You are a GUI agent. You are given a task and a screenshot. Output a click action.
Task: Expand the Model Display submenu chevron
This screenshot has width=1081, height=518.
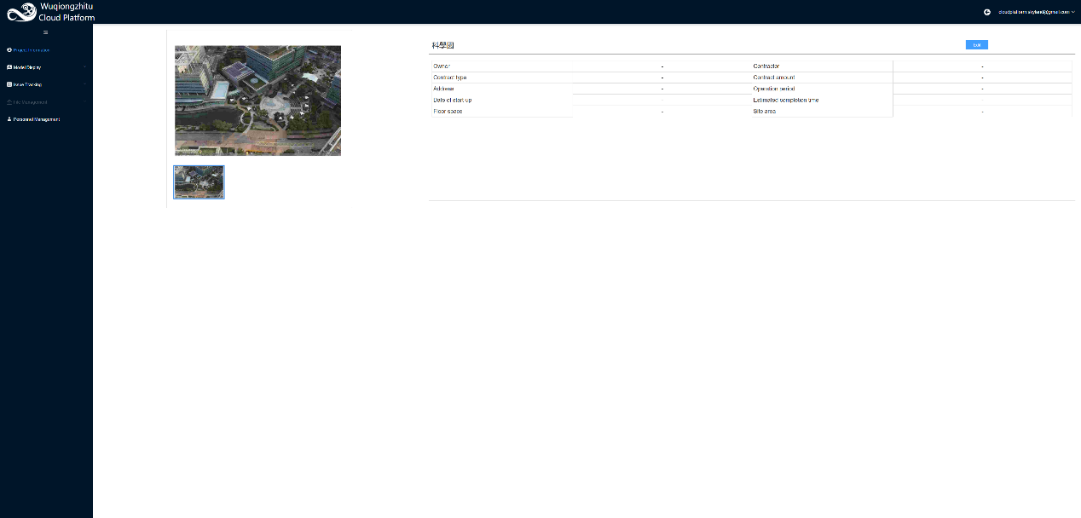point(85,68)
